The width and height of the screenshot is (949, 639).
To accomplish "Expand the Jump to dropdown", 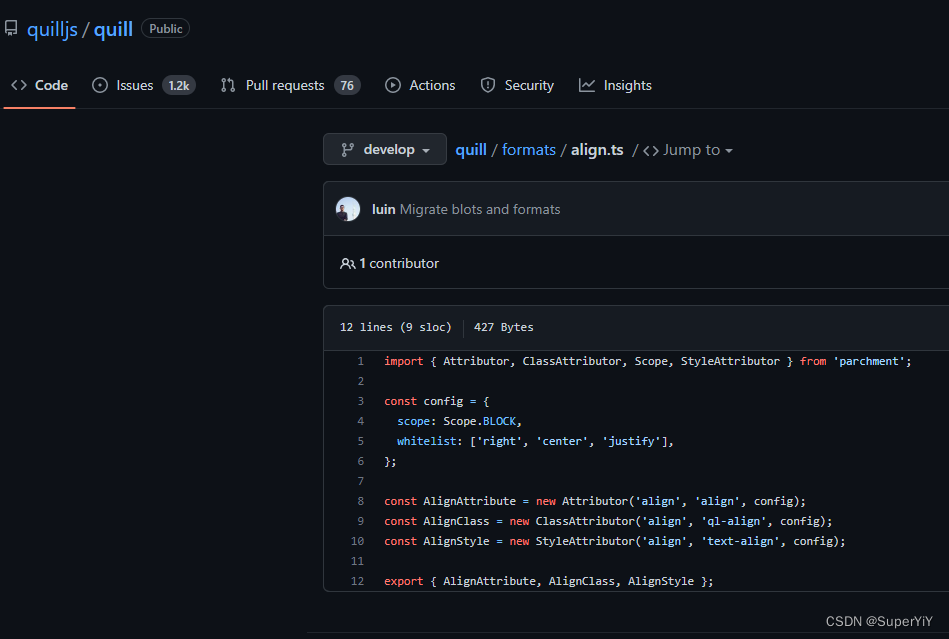I will click(688, 149).
